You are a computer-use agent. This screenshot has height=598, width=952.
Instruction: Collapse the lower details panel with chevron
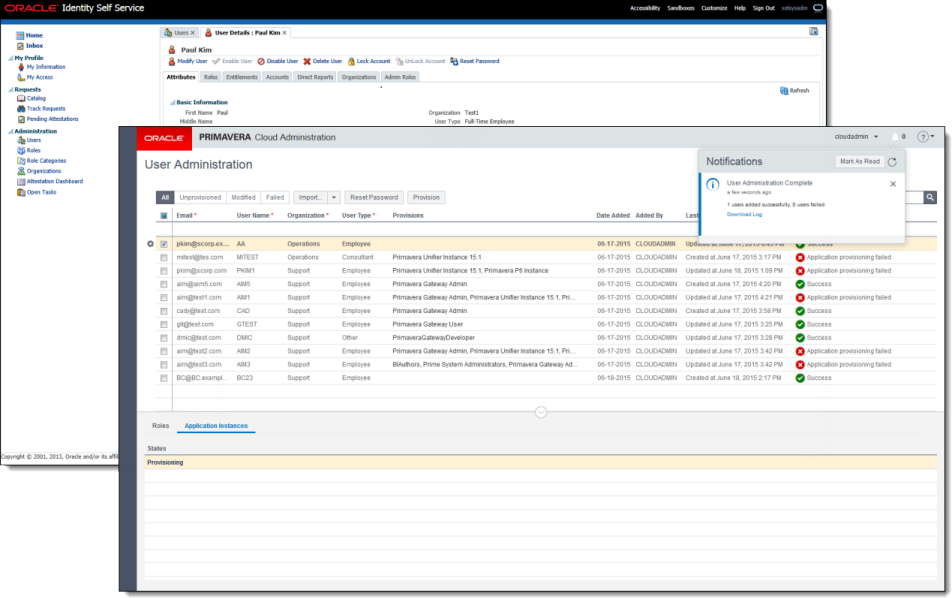click(541, 411)
